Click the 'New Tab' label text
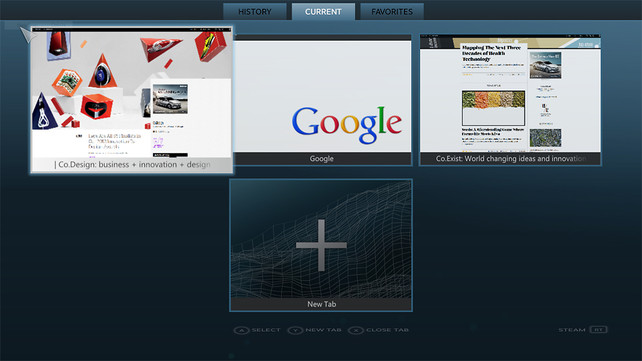The height and width of the screenshot is (361, 642). pyautogui.click(x=321, y=304)
